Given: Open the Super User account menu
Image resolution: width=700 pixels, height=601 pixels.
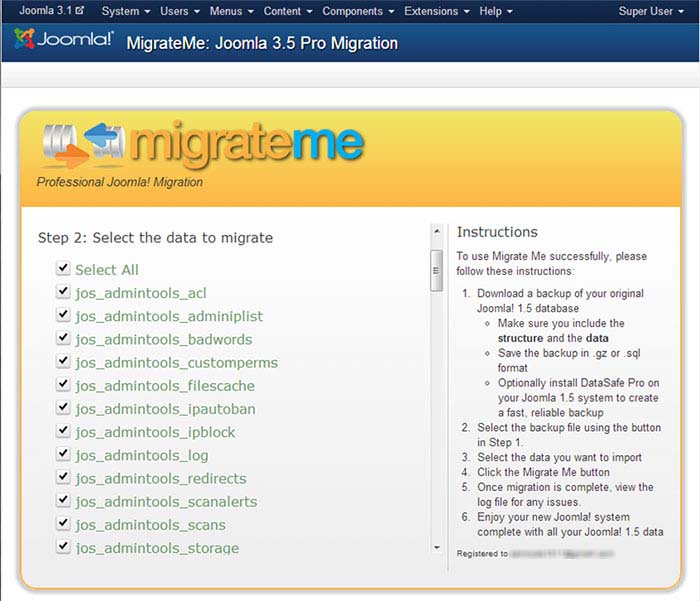Looking at the screenshot, I should (x=651, y=11).
